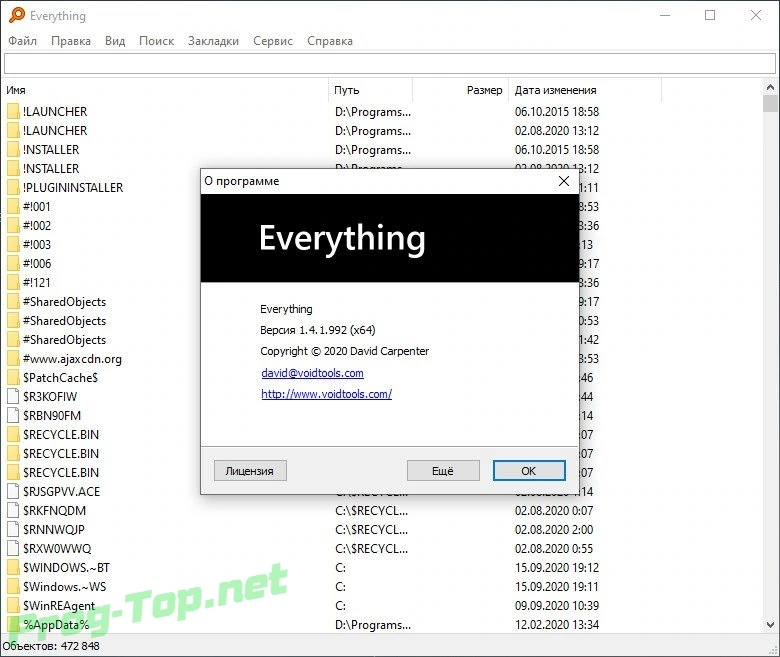
Task: Sort by the Имя column header
Action: pos(166,90)
